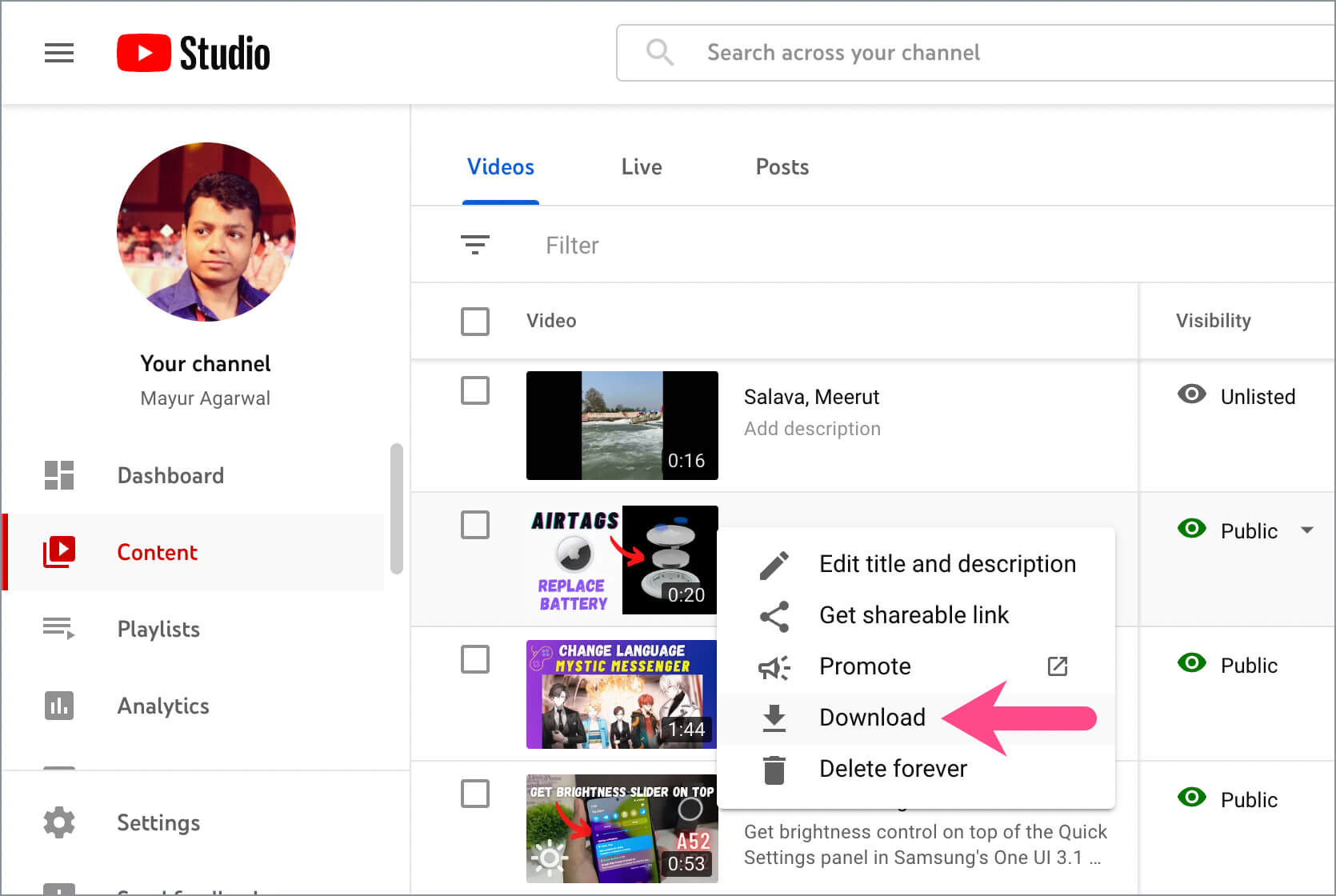This screenshot has width=1336, height=896.
Task: Click the sidebar vertical scrollbar
Action: pos(396,509)
